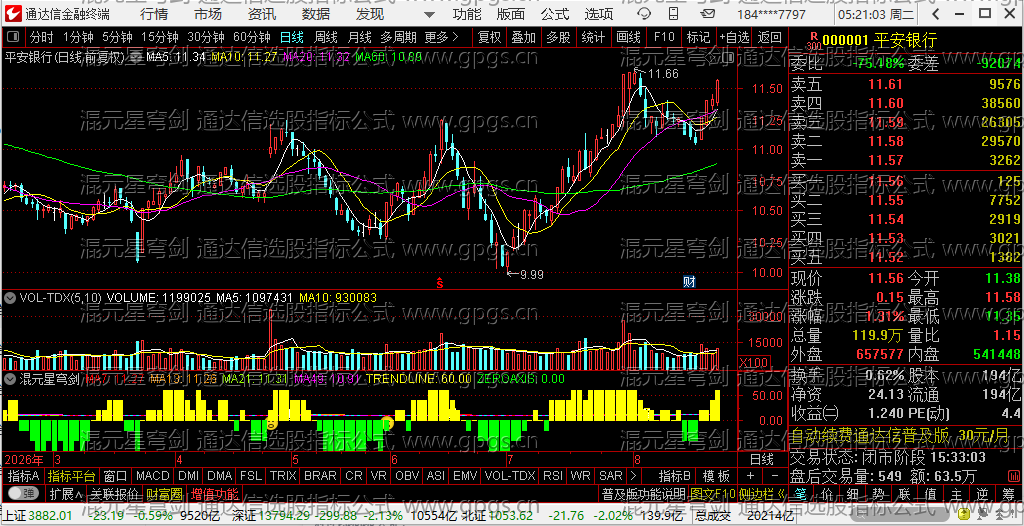Open the 市场 menu

coord(208,14)
